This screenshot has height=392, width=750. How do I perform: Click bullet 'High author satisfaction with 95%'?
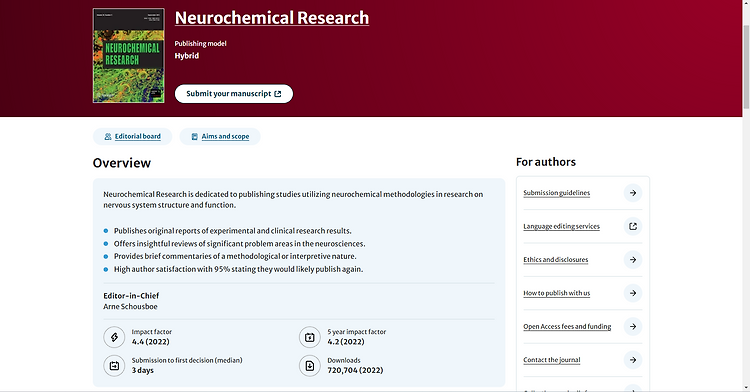pos(238,269)
